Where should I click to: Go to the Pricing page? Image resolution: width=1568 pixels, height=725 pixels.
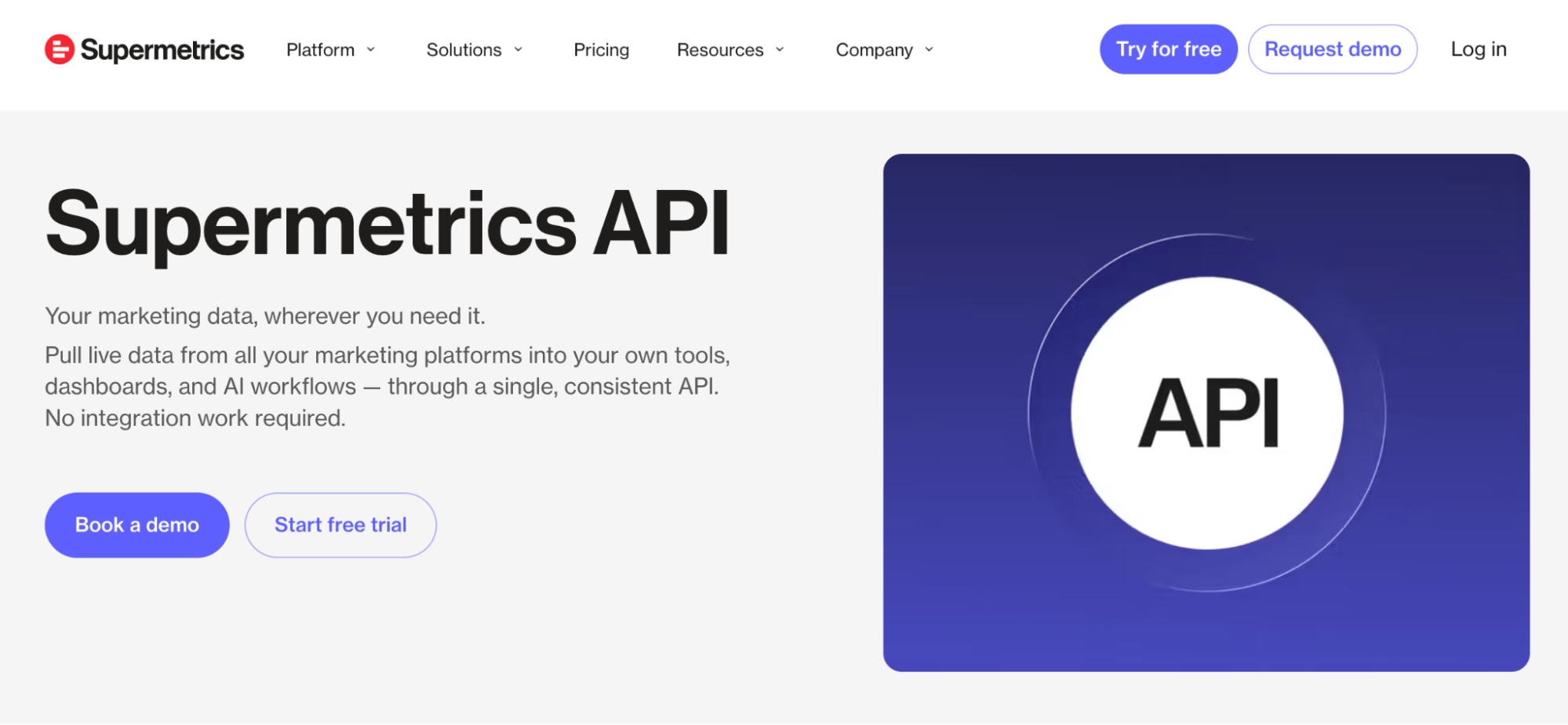pyautogui.click(x=602, y=49)
